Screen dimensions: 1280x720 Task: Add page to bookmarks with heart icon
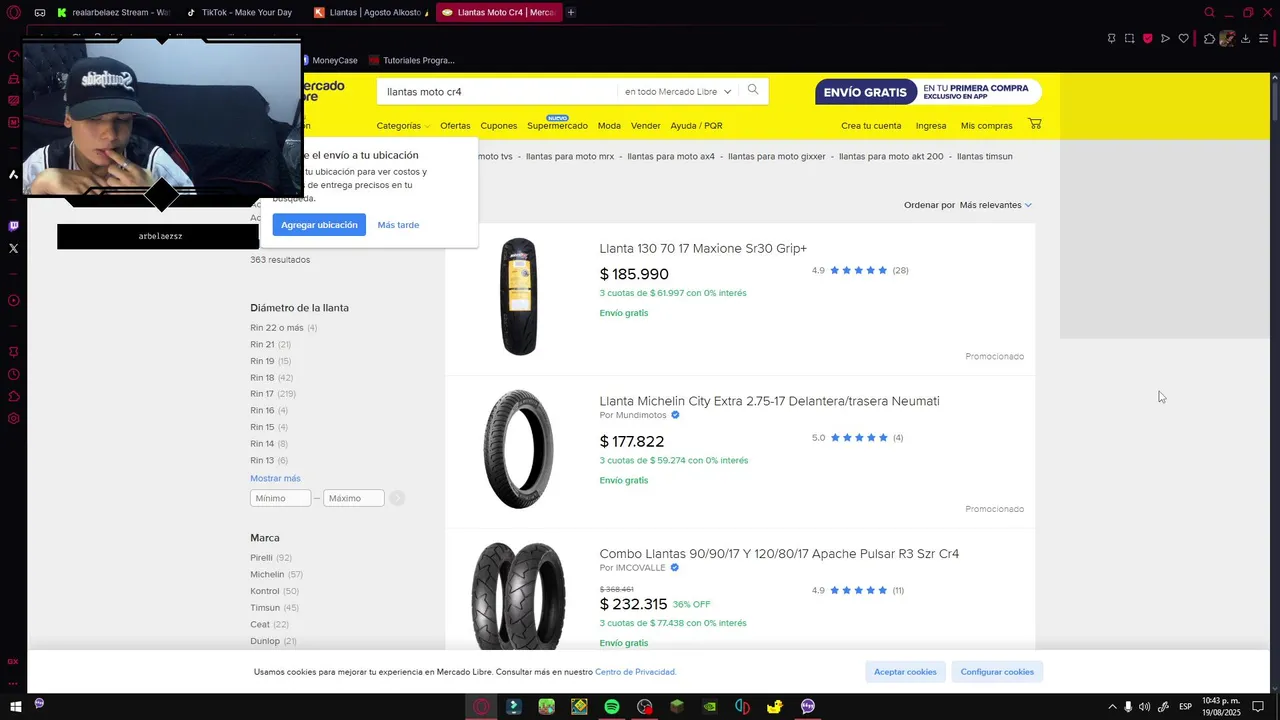pyautogui.click(x=1183, y=39)
